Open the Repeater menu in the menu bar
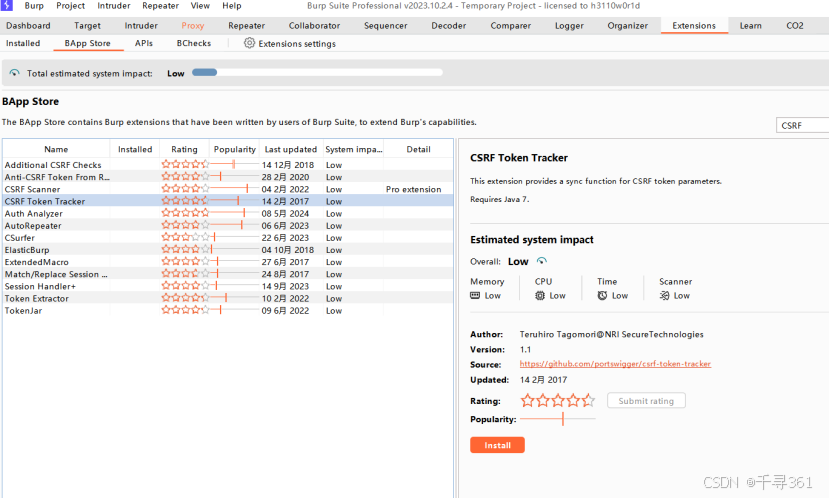 pyautogui.click(x=160, y=6)
